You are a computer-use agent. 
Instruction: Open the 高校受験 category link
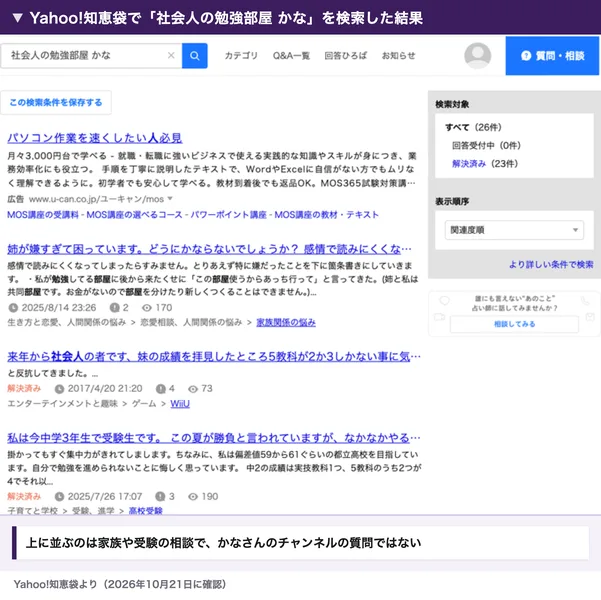click(146, 511)
